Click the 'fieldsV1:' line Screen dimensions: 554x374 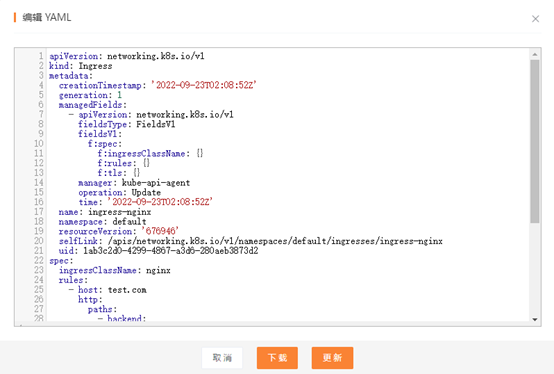coord(100,134)
